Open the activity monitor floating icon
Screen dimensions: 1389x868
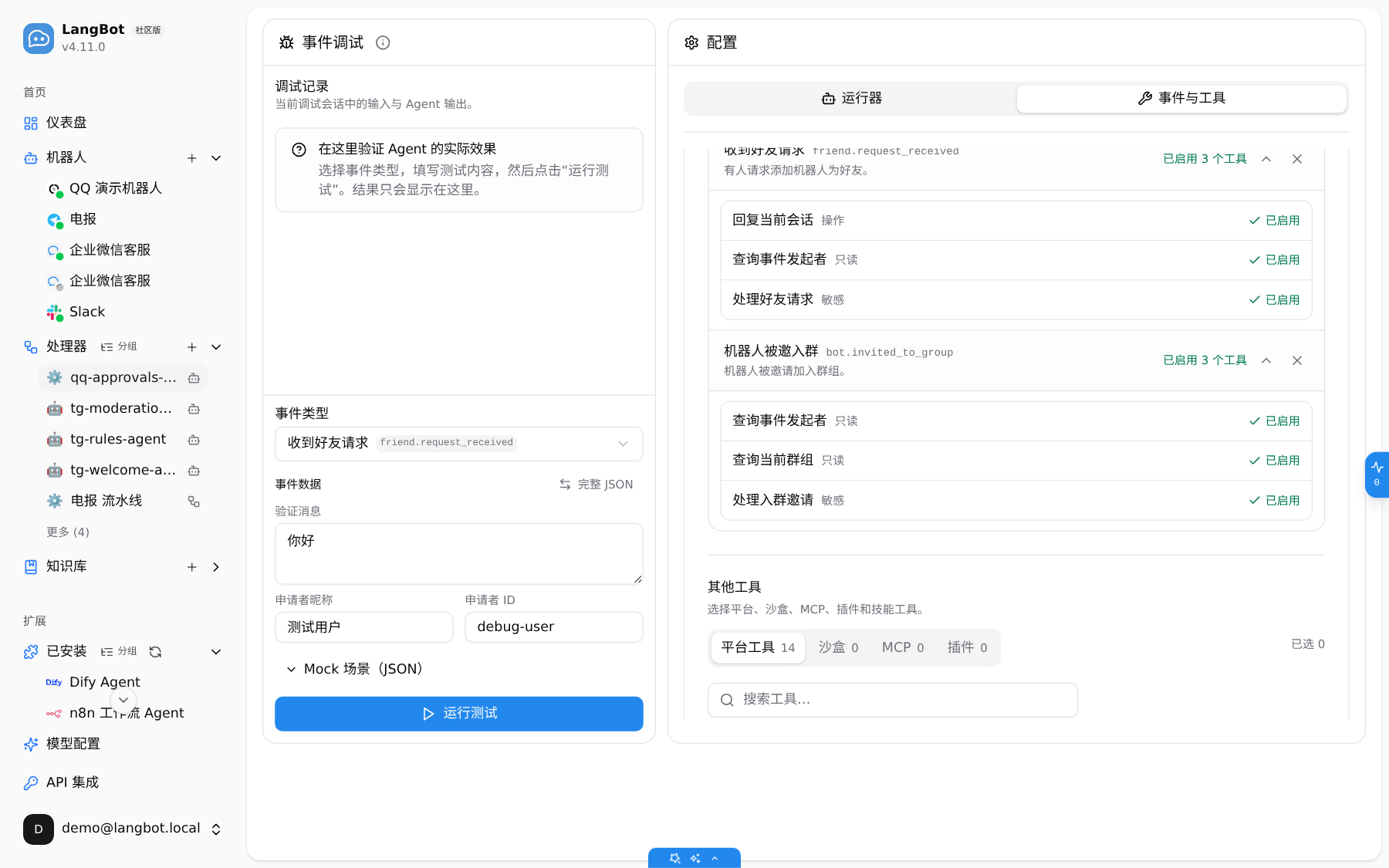(1377, 475)
